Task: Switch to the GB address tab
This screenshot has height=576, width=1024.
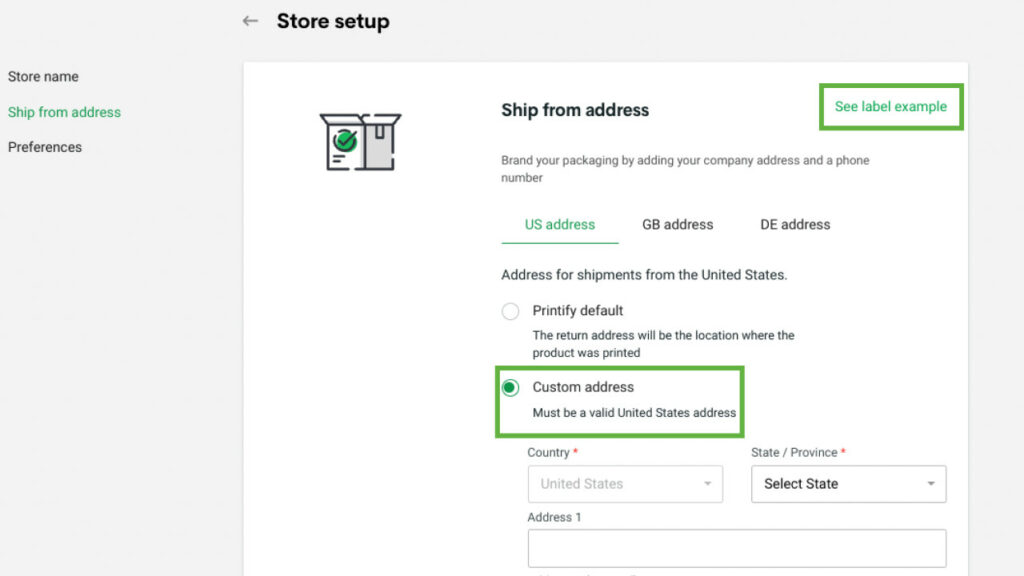Action: (677, 224)
